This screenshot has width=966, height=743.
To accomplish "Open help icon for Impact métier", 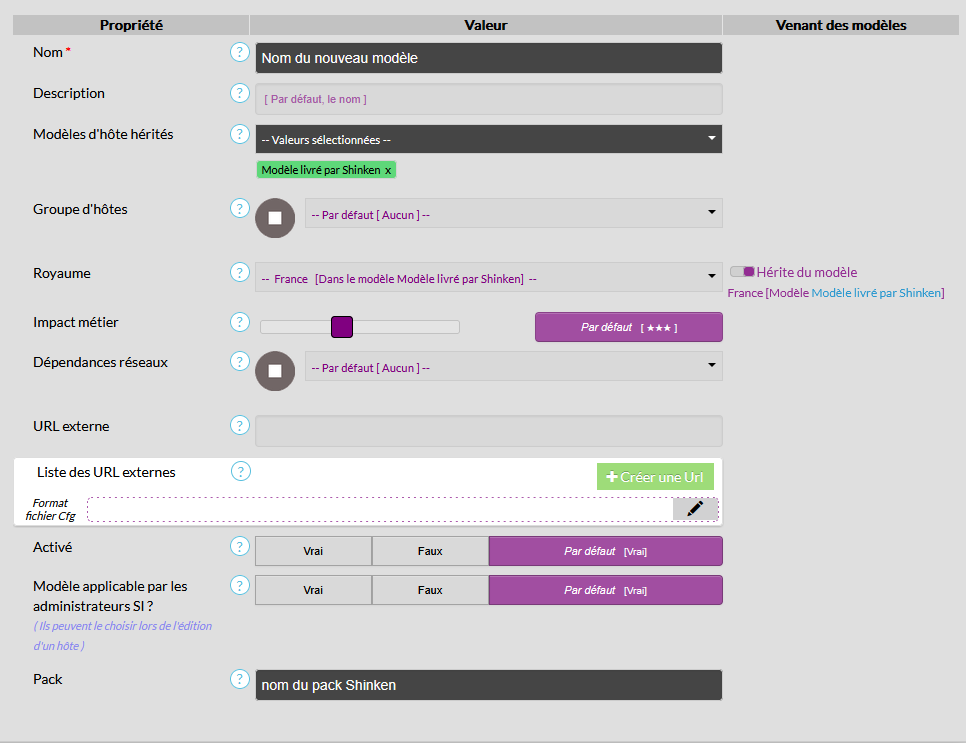I will pyautogui.click(x=239, y=322).
